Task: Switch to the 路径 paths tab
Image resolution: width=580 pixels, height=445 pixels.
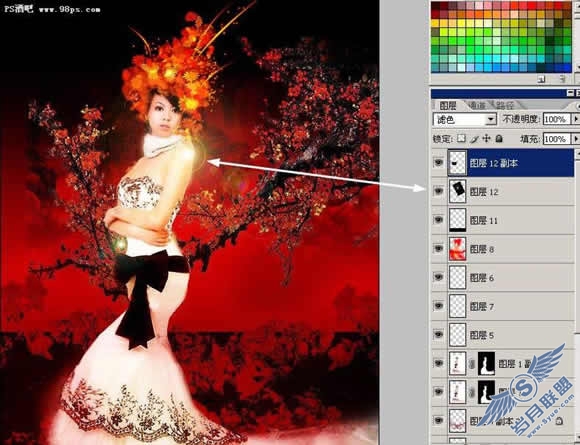Action: [505, 105]
